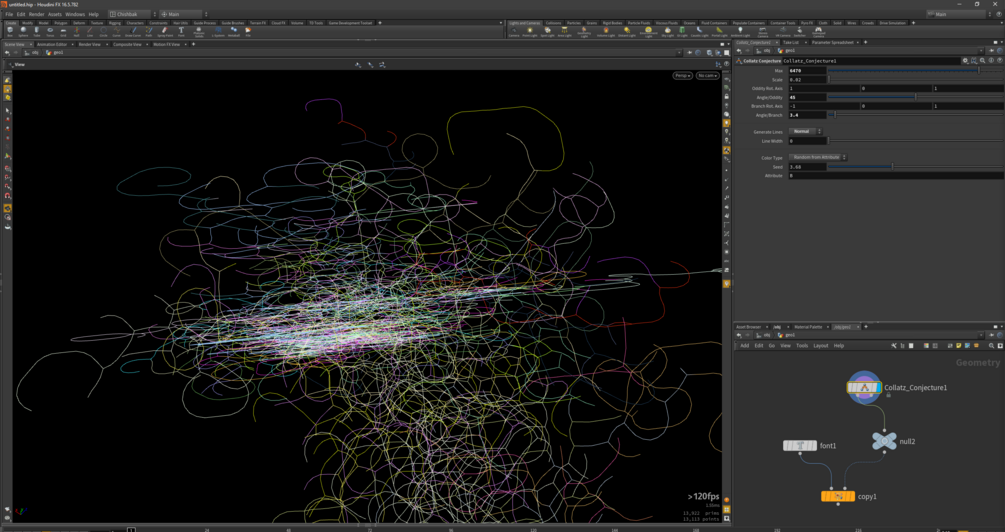Open the Assets menu

click(55, 14)
